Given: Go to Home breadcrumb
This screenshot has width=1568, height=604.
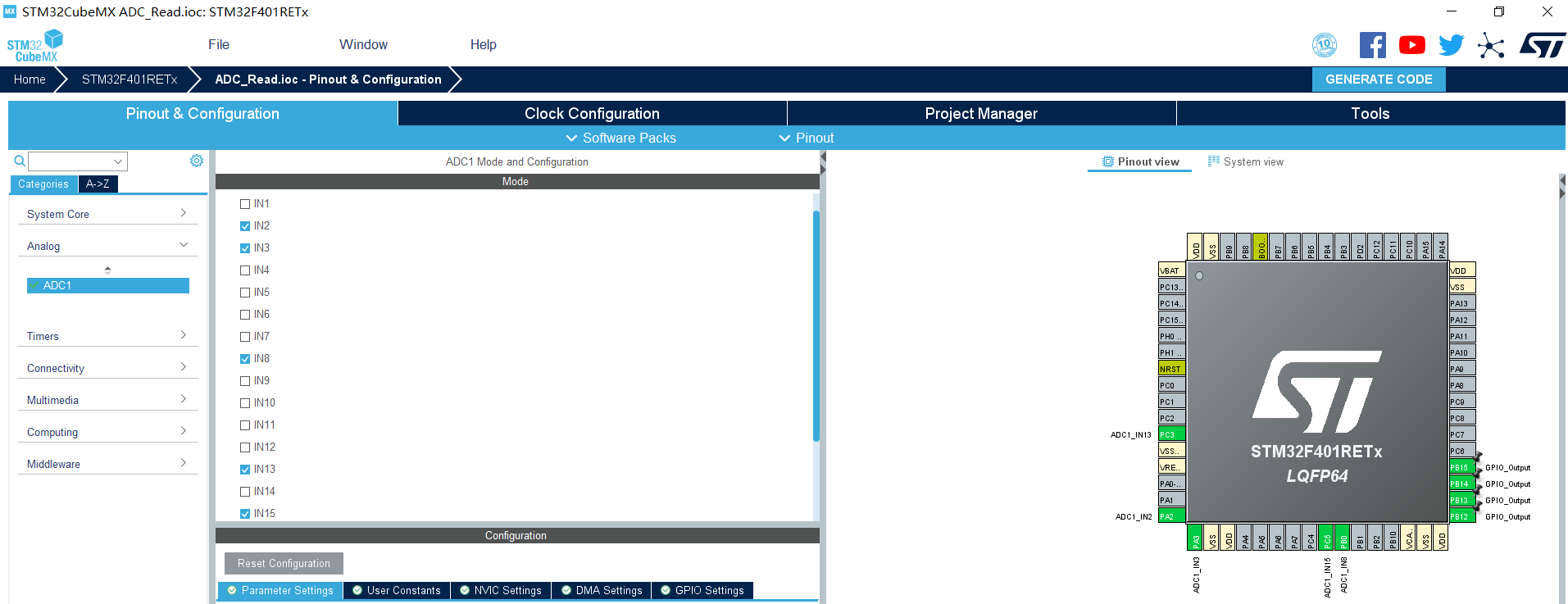Looking at the screenshot, I should [x=30, y=79].
